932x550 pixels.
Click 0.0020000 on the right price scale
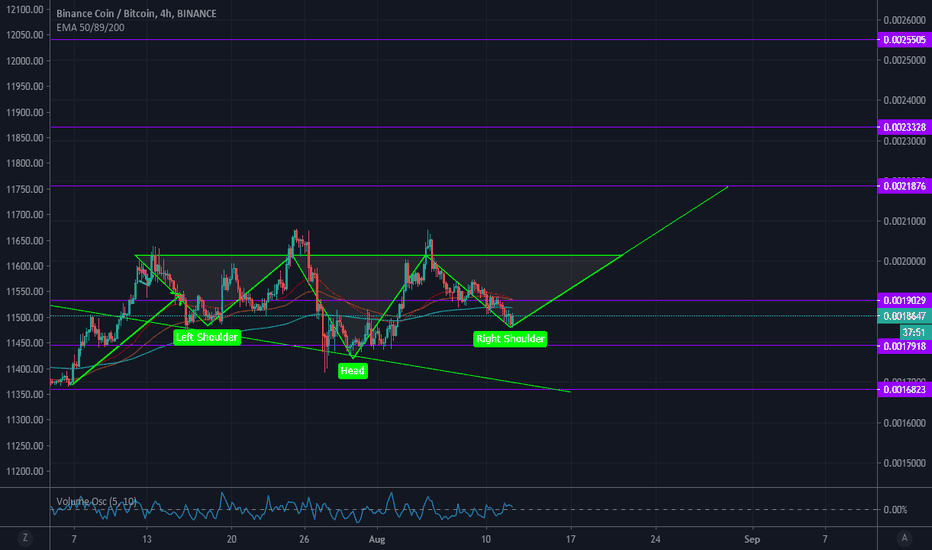904,262
